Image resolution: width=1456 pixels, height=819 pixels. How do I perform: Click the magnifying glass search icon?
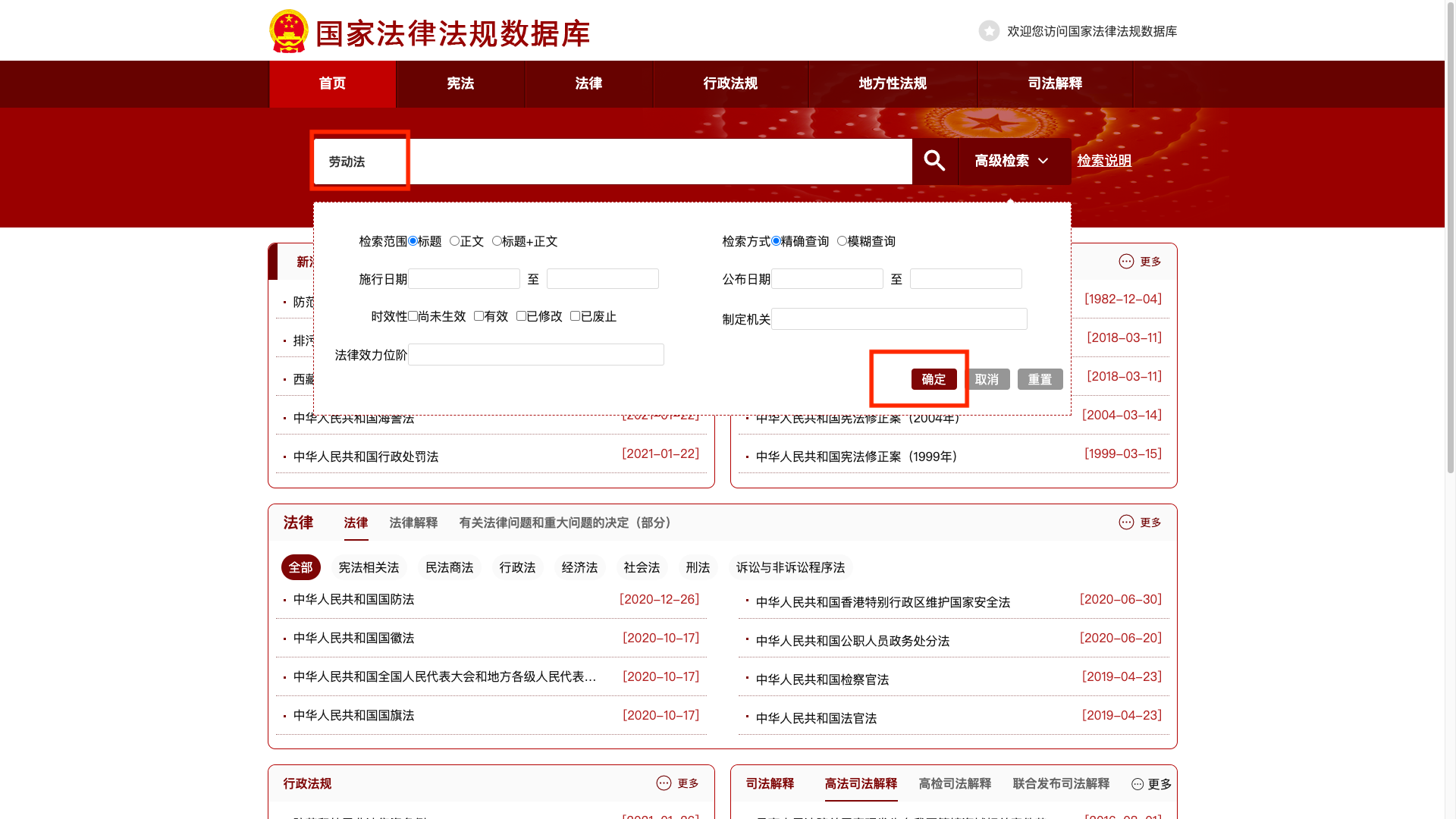click(934, 161)
